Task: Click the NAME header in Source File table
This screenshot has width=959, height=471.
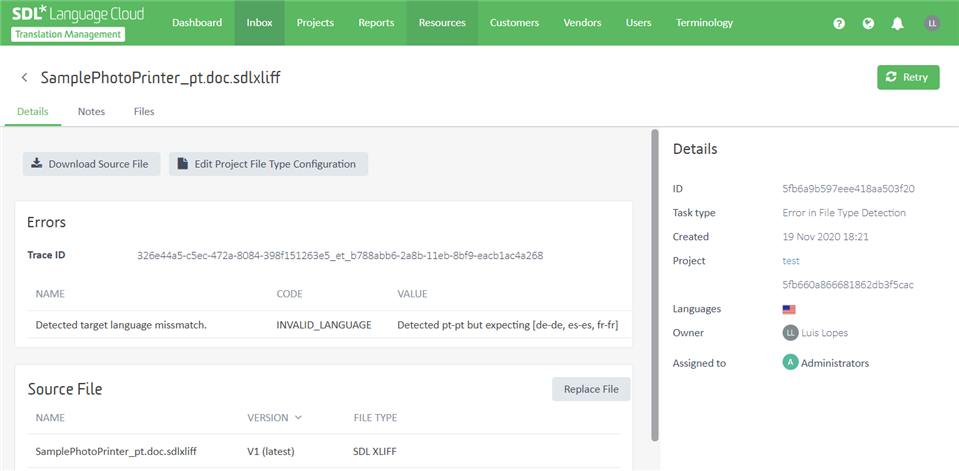Action: pos(50,418)
